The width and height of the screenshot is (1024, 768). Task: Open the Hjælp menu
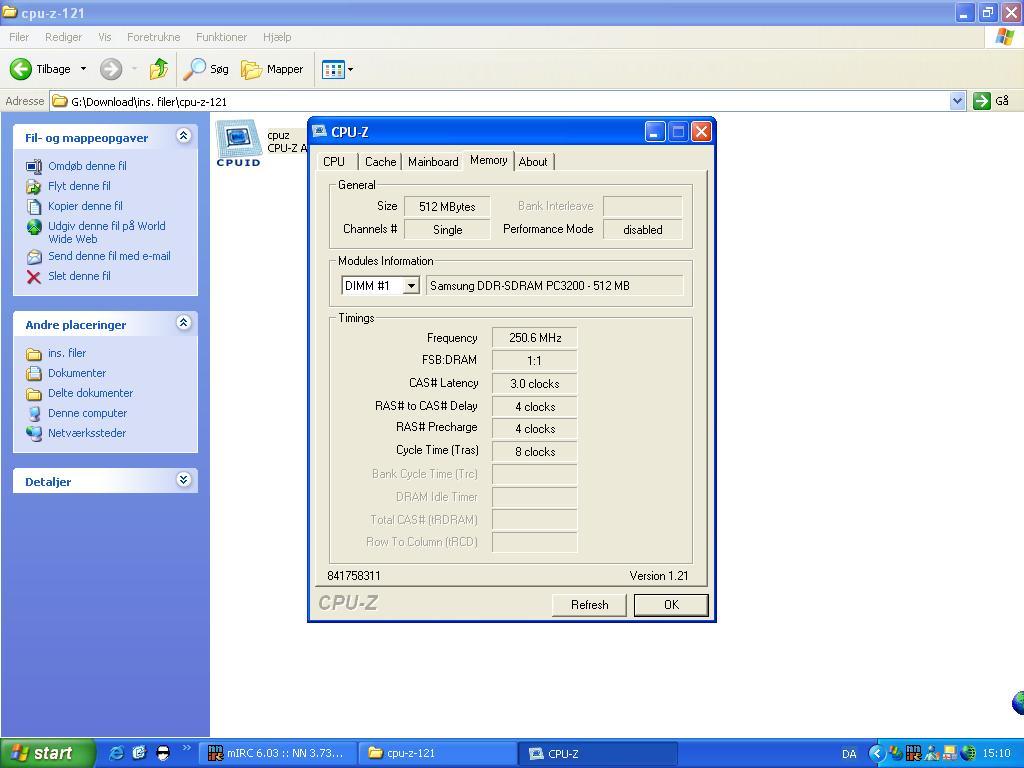click(277, 37)
